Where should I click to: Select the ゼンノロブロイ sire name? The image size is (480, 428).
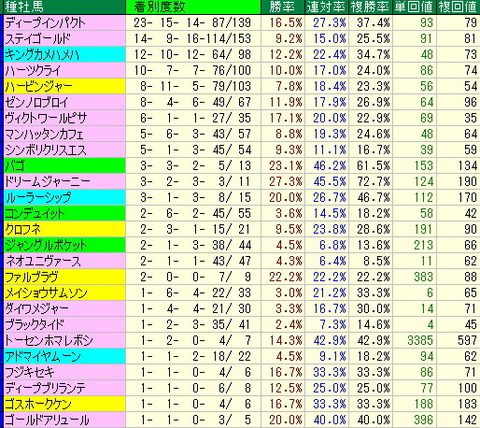coord(37,102)
